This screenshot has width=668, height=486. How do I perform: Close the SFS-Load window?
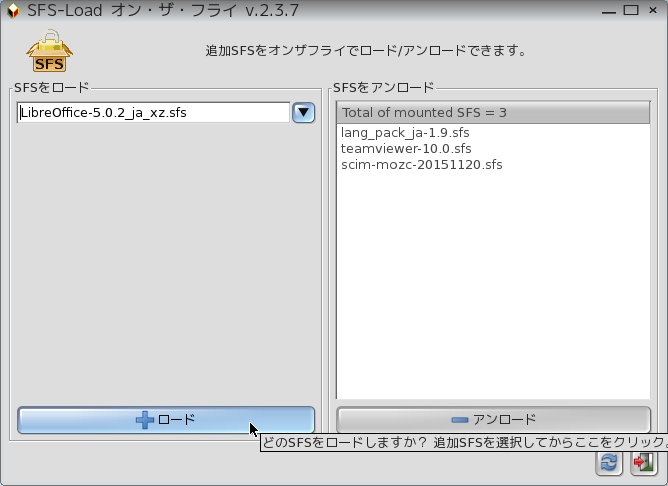653,10
